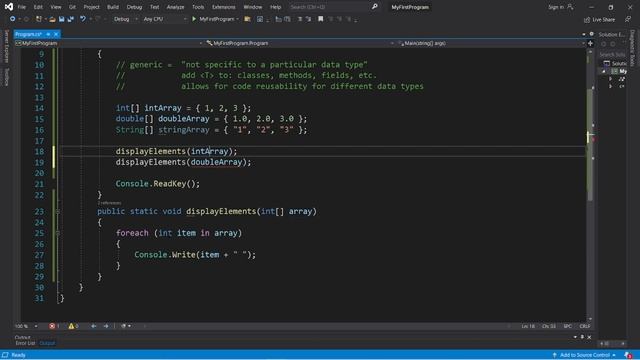Open the Project menu
Viewport: 640px width, 360px height.
(x=91, y=7)
